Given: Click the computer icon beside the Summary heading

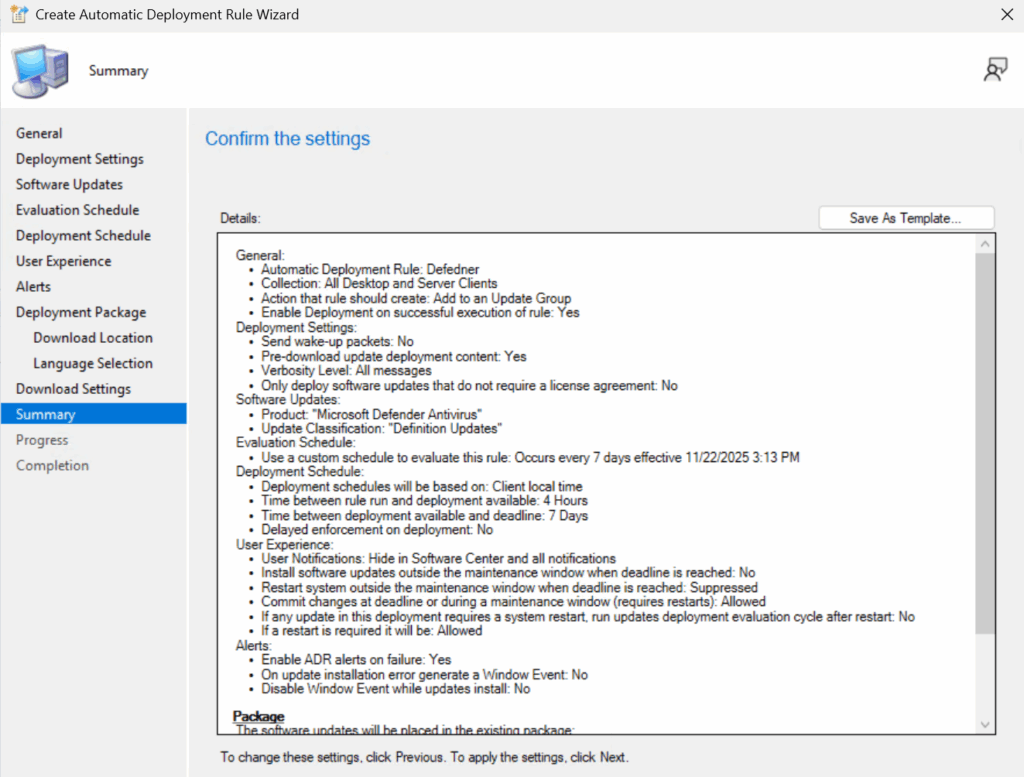Looking at the screenshot, I should (x=41, y=72).
